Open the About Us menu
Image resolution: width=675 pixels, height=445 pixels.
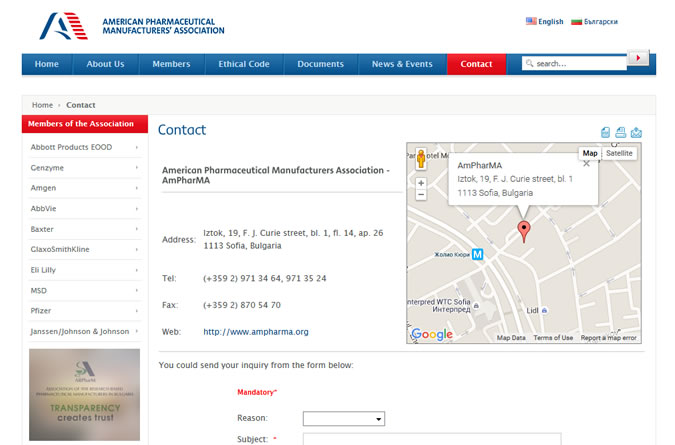(x=105, y=64)
